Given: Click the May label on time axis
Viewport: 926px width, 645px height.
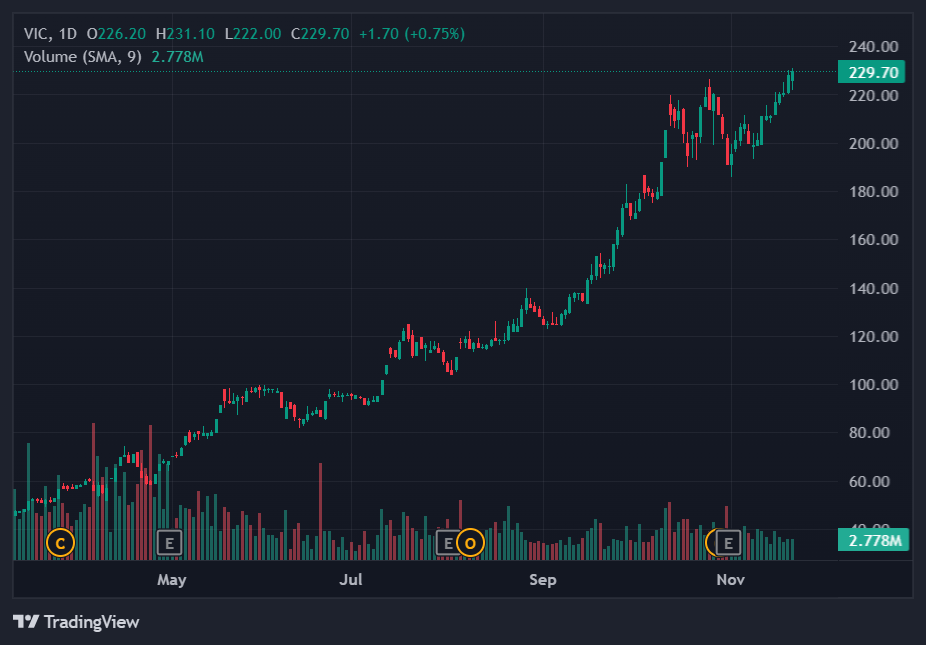Looking at the screenshot, I should pyautogui.click(x=171, y=580).
